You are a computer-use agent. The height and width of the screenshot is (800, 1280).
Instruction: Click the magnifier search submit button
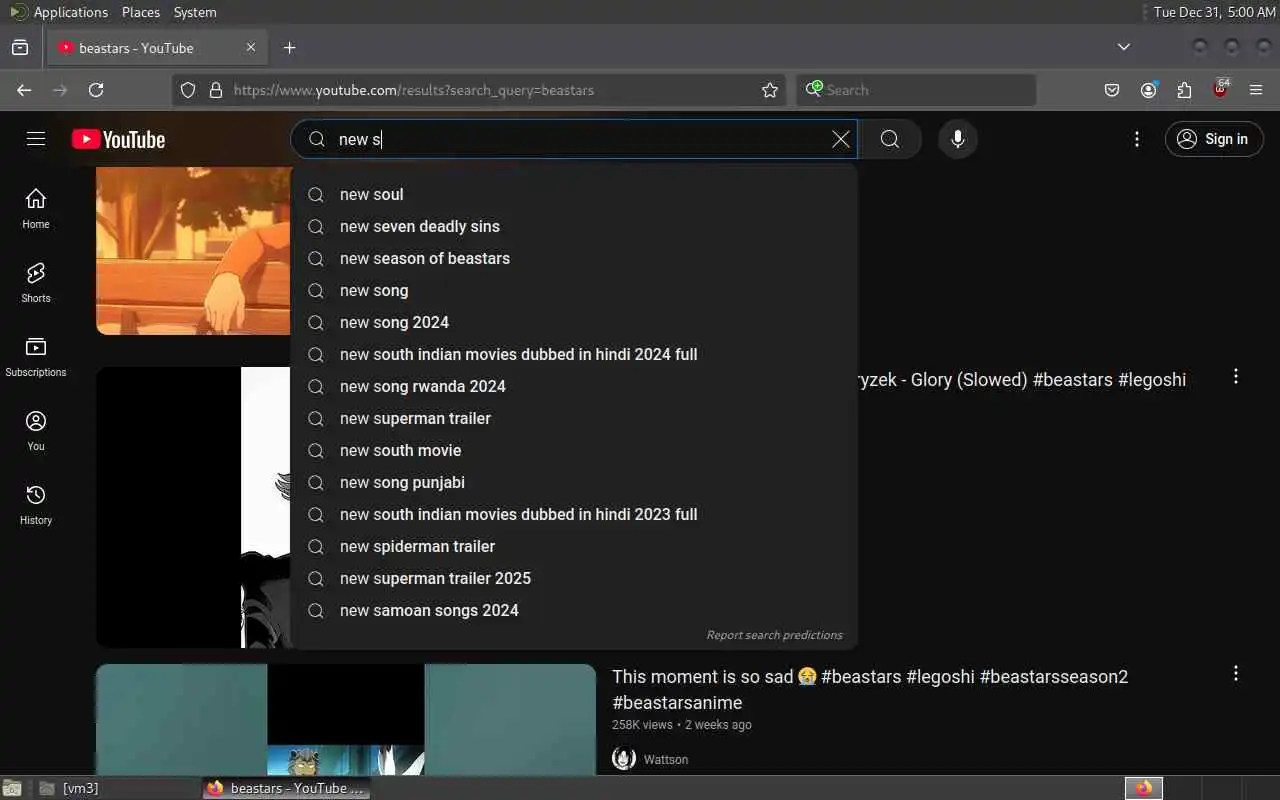[890, 139]
